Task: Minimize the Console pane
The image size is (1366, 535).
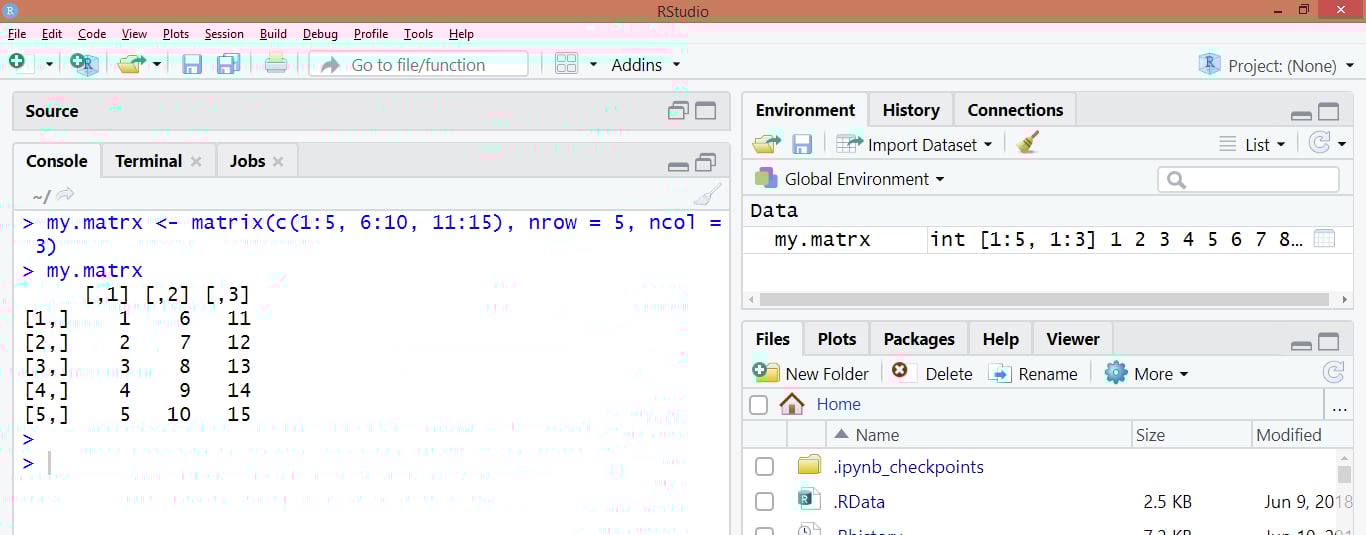Action: [x=679, y=166]
